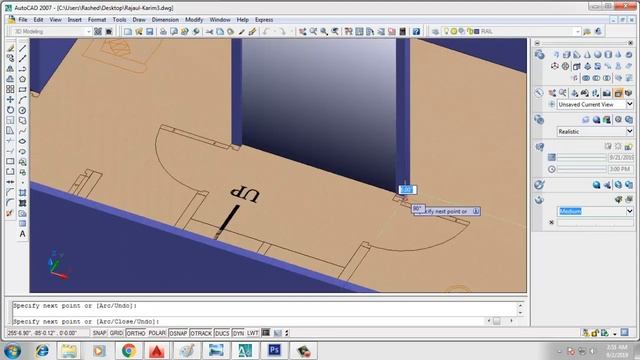Toggle OSNAP in status bar
Viewport: 640px width, 360px height.
click(x=178, y=333)
